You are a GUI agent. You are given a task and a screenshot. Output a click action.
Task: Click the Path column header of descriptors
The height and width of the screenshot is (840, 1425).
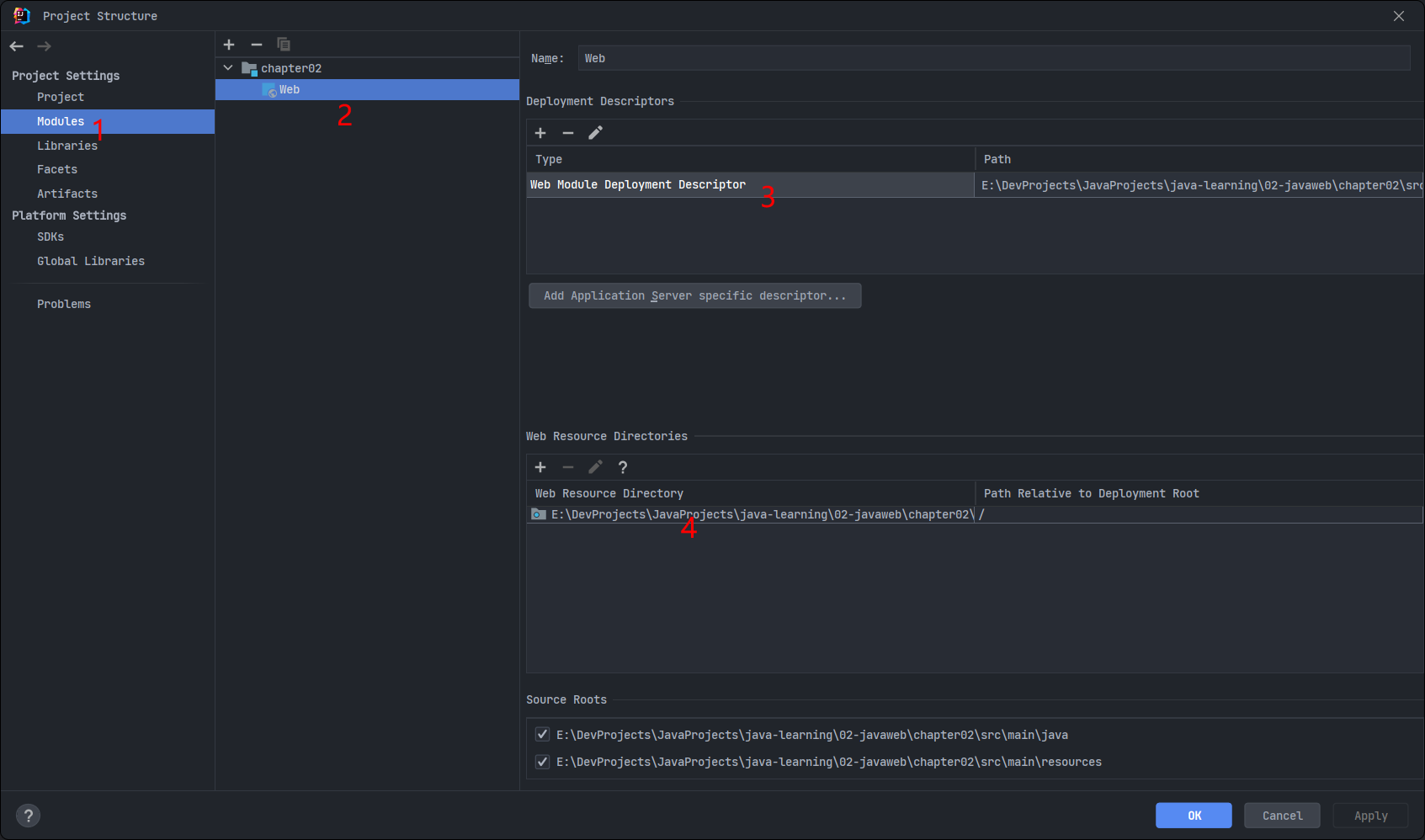pos(1199,159)
